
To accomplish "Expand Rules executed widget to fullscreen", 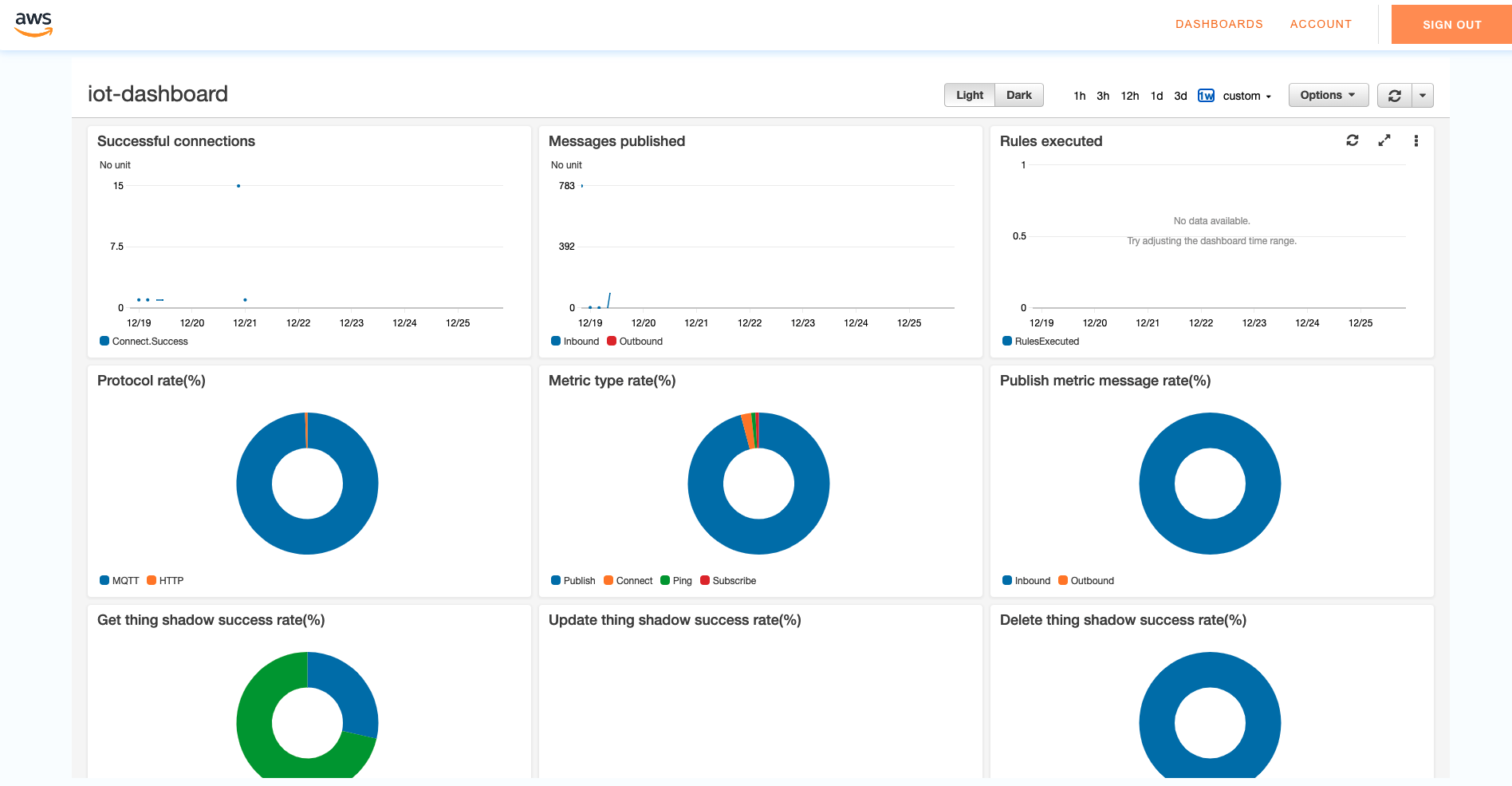I will point(1384,140).
